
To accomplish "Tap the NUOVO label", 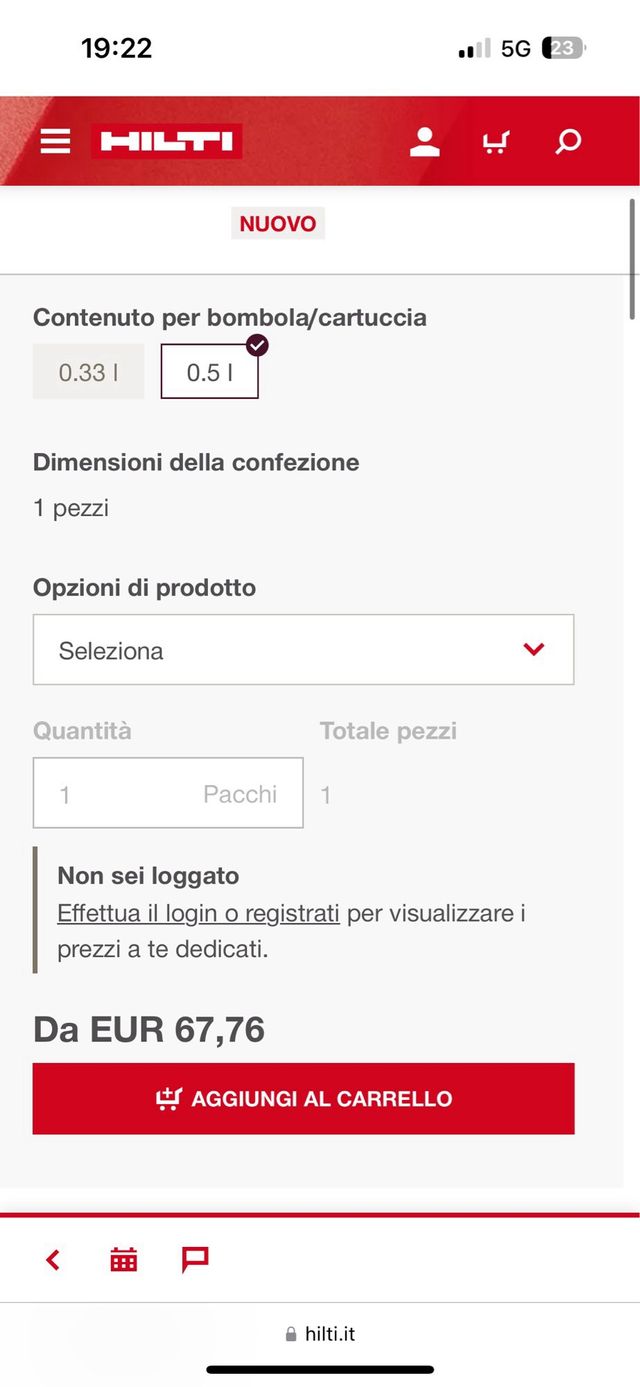I will coord(277,223).
